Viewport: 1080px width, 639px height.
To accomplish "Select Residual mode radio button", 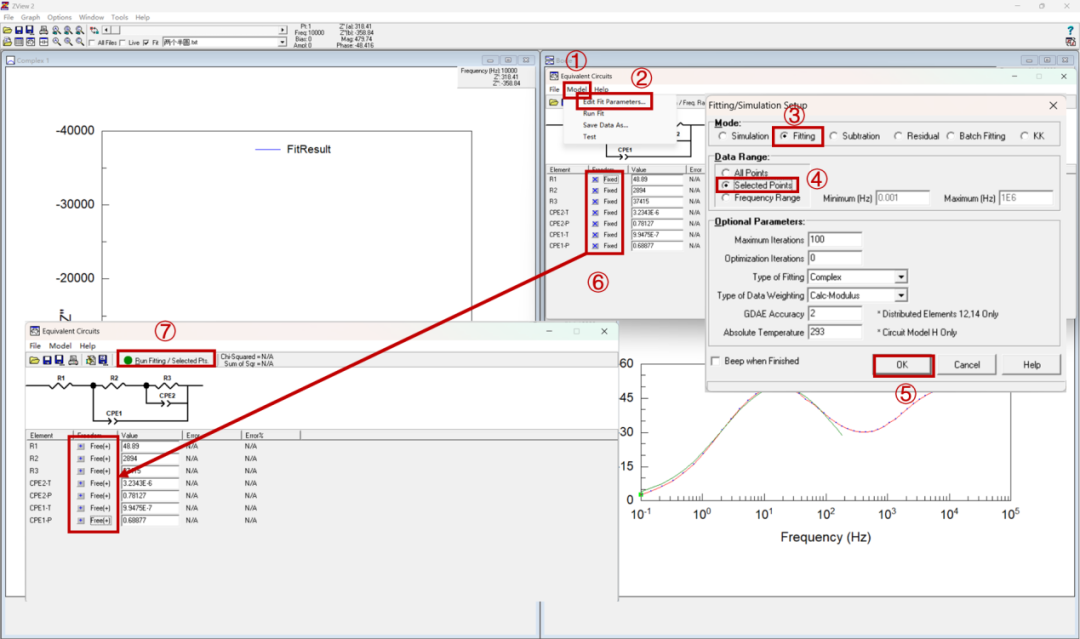I will tap(897, 136).
